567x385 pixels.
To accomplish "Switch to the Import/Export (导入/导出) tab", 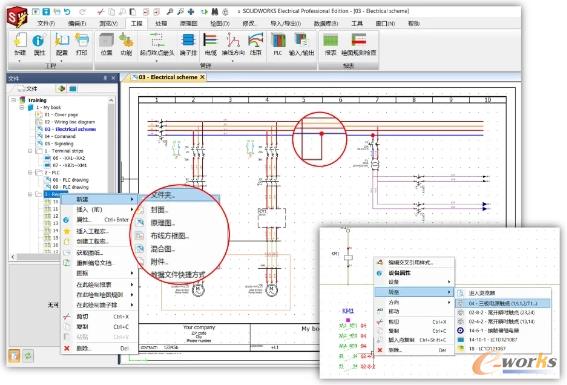I will 285,23.
